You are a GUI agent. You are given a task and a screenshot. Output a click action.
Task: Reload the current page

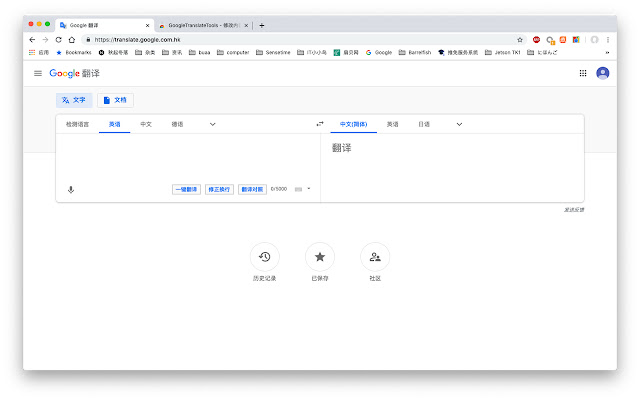point(58,40)
